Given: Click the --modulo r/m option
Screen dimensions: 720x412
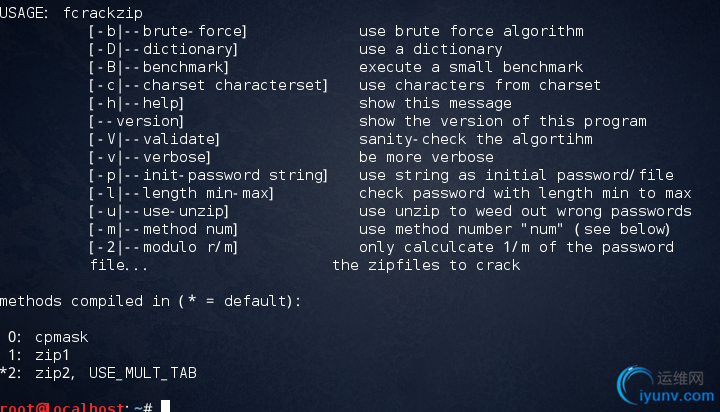Looking at the screenshot, I should tap(163, 247).
